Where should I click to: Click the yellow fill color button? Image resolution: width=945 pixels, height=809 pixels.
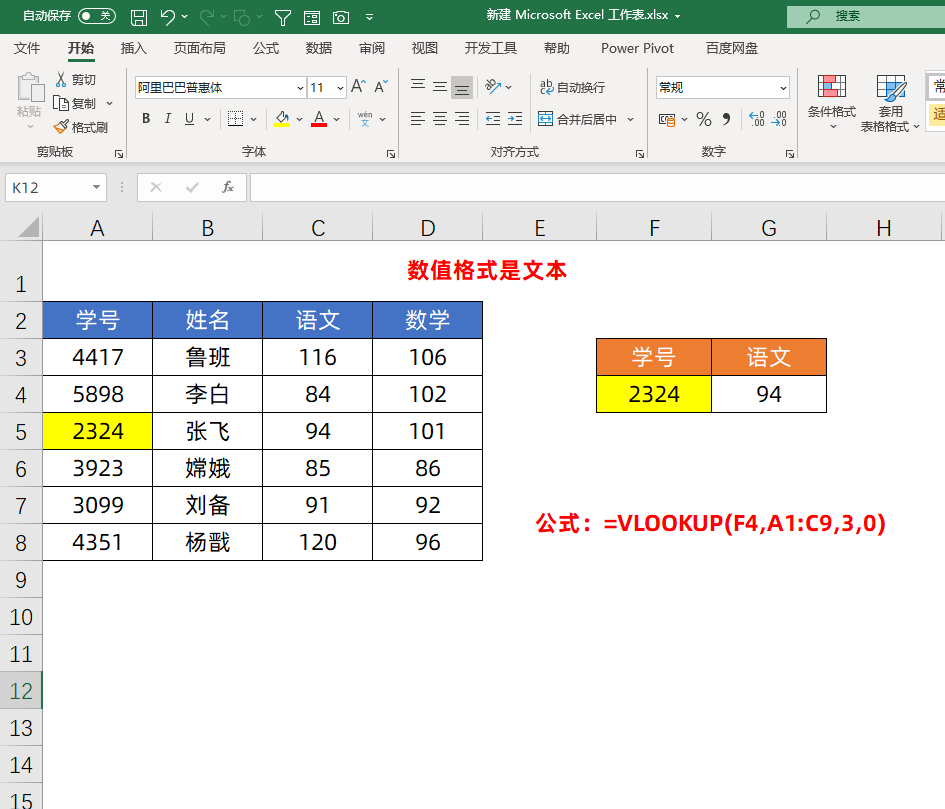coord(282,119)
